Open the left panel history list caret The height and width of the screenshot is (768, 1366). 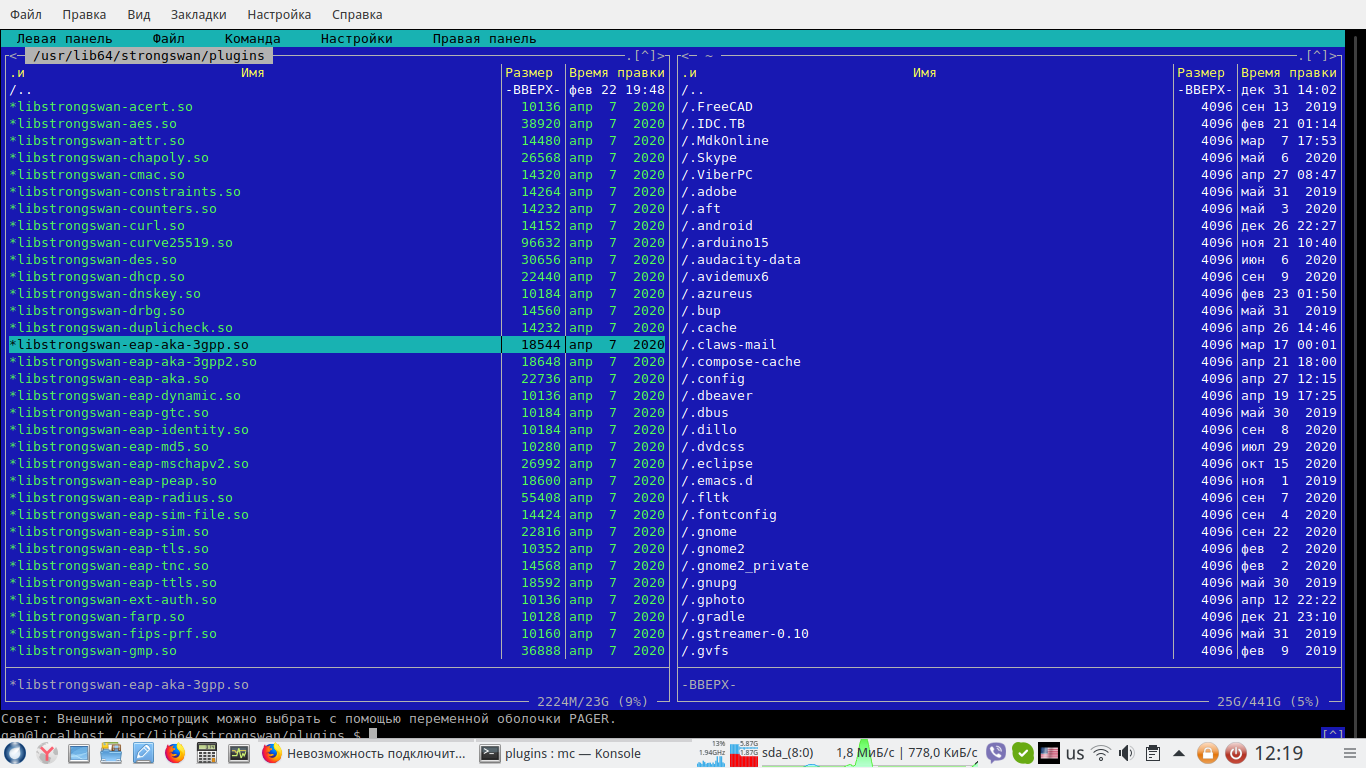(645, 56)
